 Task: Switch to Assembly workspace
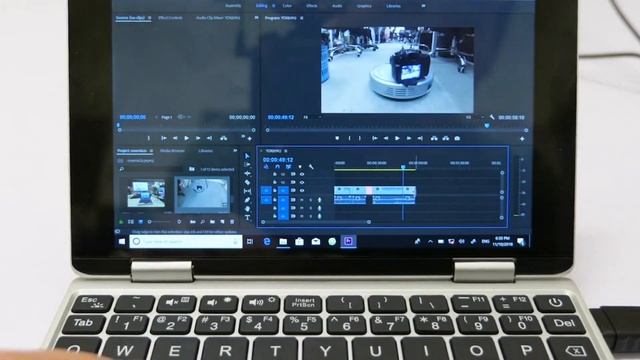233,6
